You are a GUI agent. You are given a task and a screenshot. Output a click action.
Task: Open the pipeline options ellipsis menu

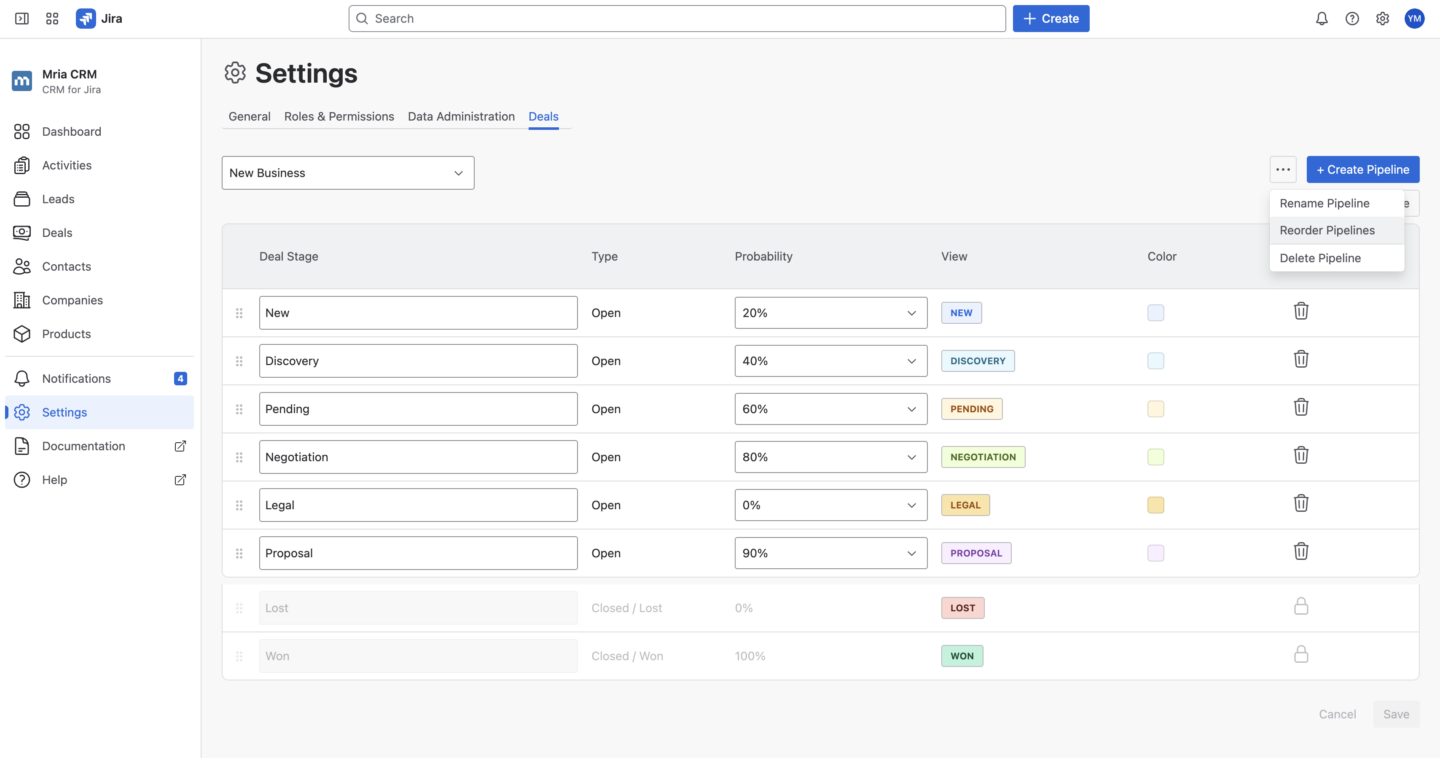pyautogui.click(x=1283, y=169)
